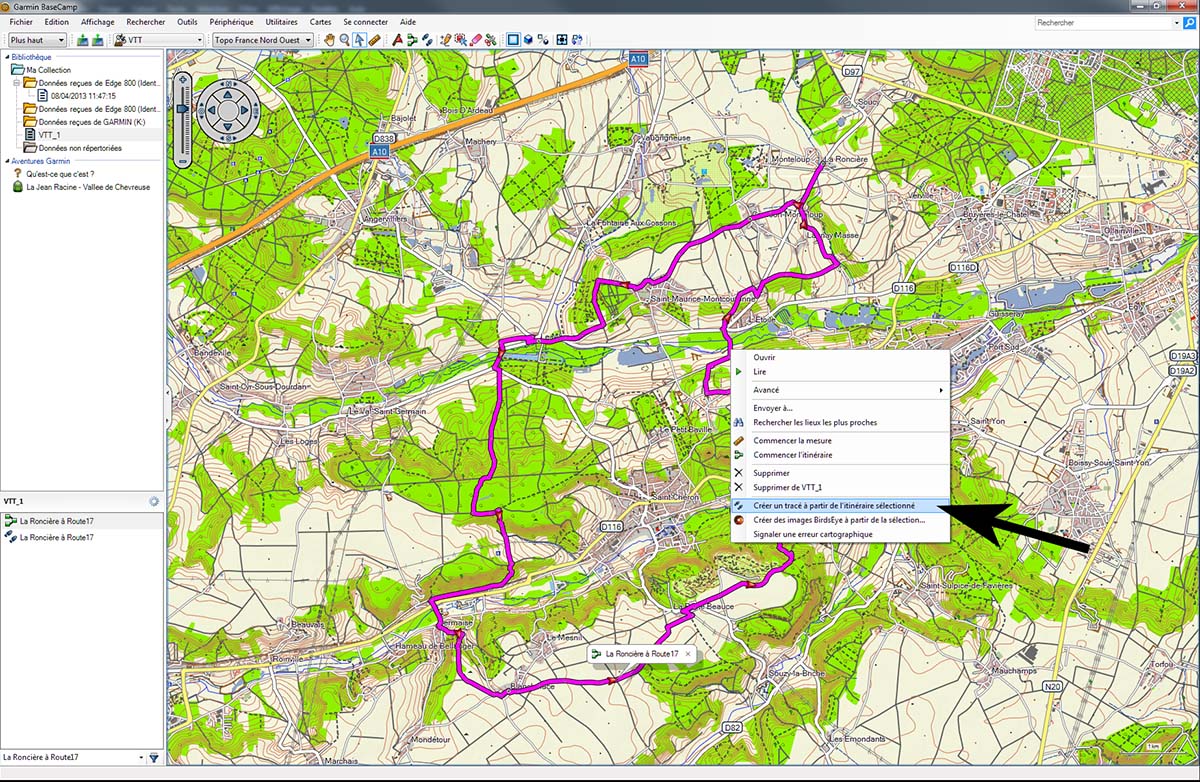Switch to the 2D map view
This screenshot has height=782, width=1200.
click(x=513, y=40)
